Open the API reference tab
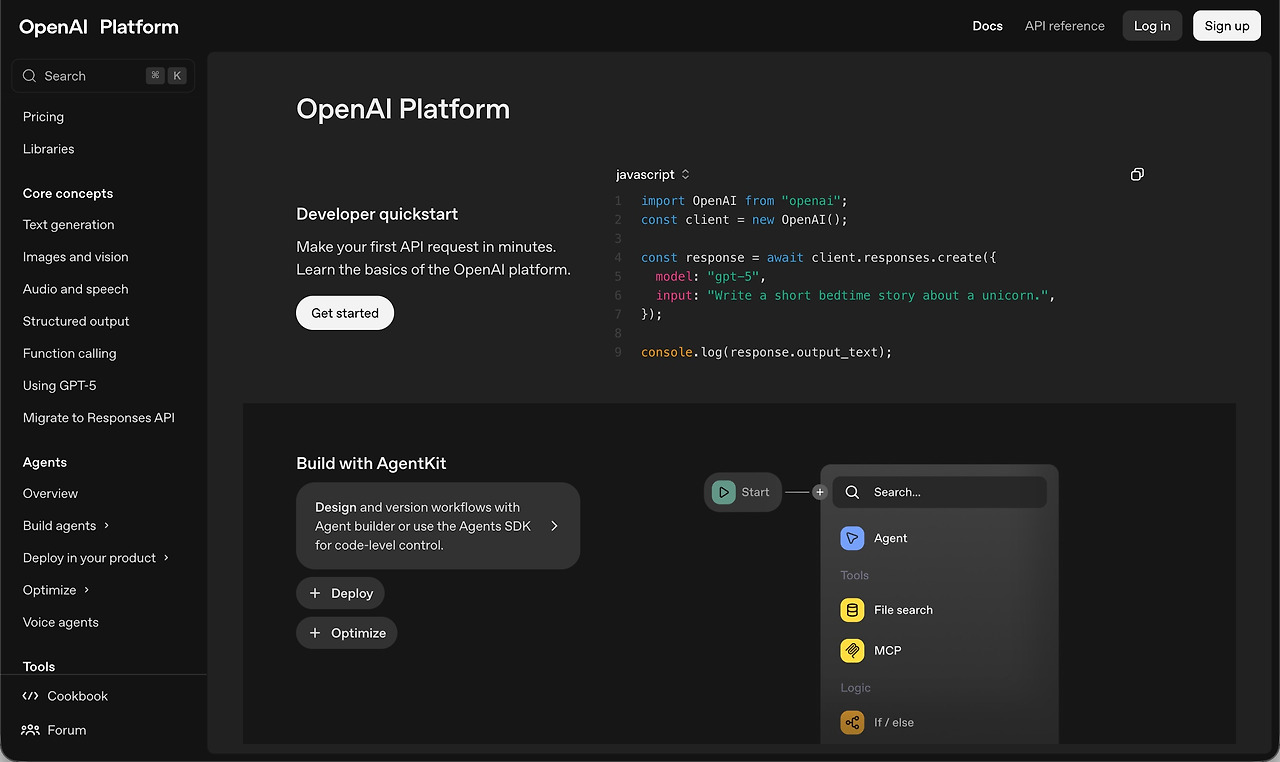 click(1065, 26)
